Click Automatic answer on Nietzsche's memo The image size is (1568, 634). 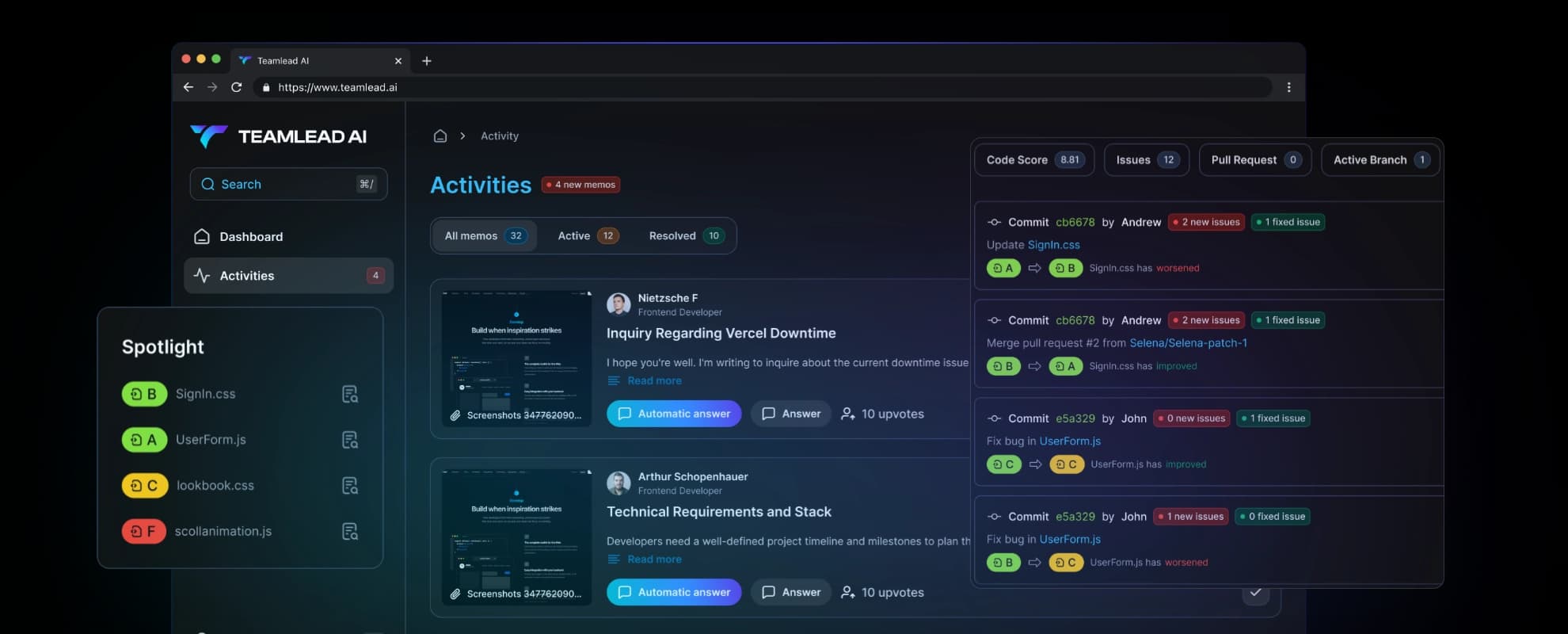674,414
